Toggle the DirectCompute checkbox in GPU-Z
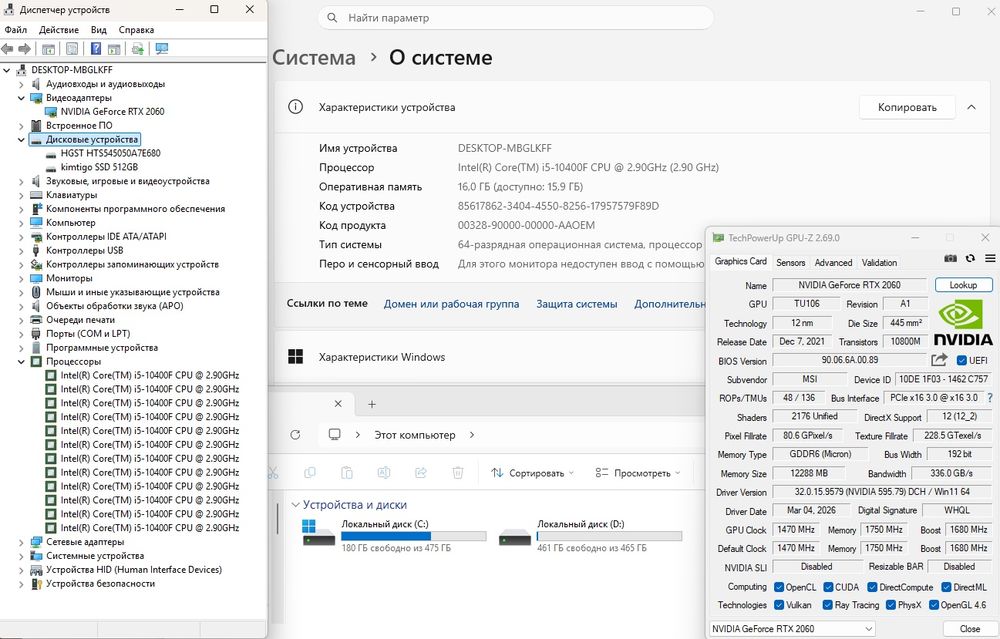This screenshot has height=639, width=1000. click(872, 587)
